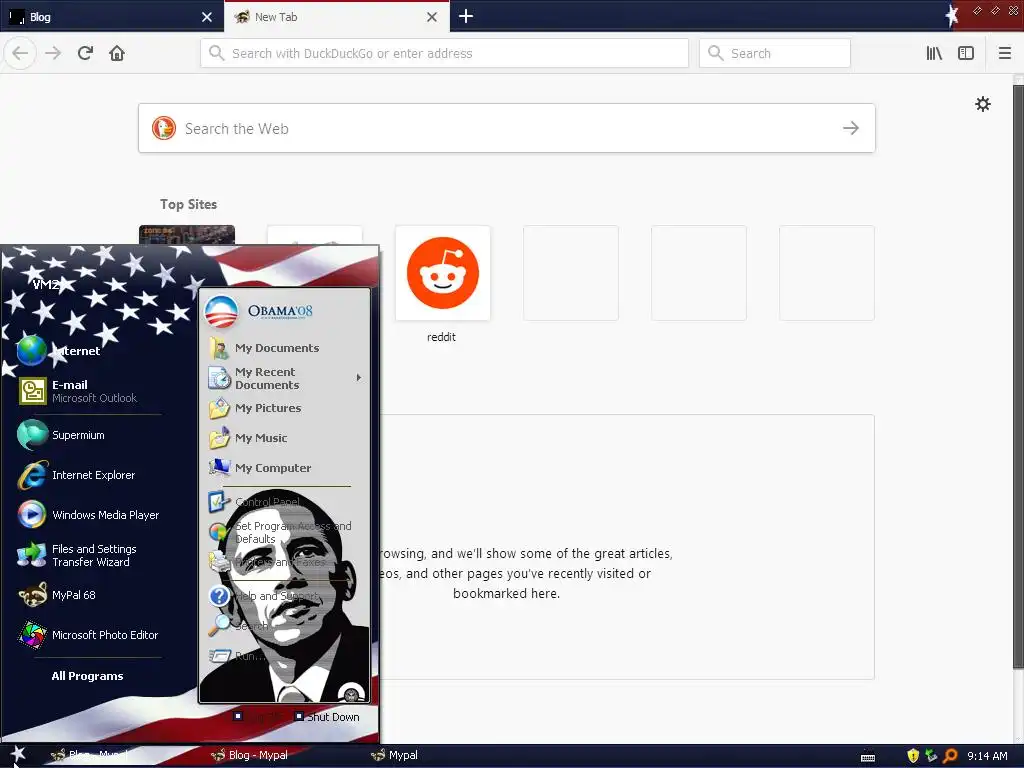
Task: Open My Documents folder in start menu
Action: pyautogui.click(x=264, y=347)
